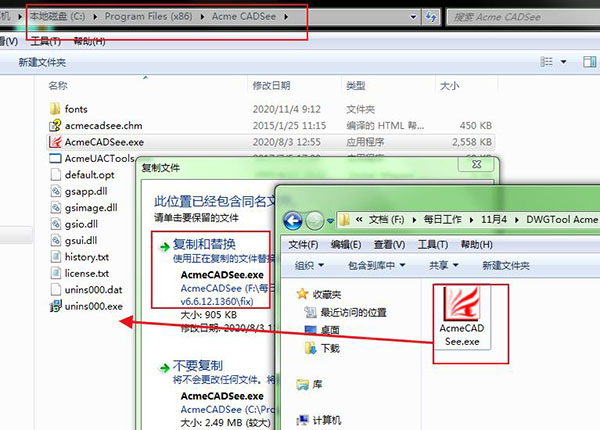Choose 不要复制 in the copy dialog
The width and height of the screenshot is (600, 430).
(197, 365)
